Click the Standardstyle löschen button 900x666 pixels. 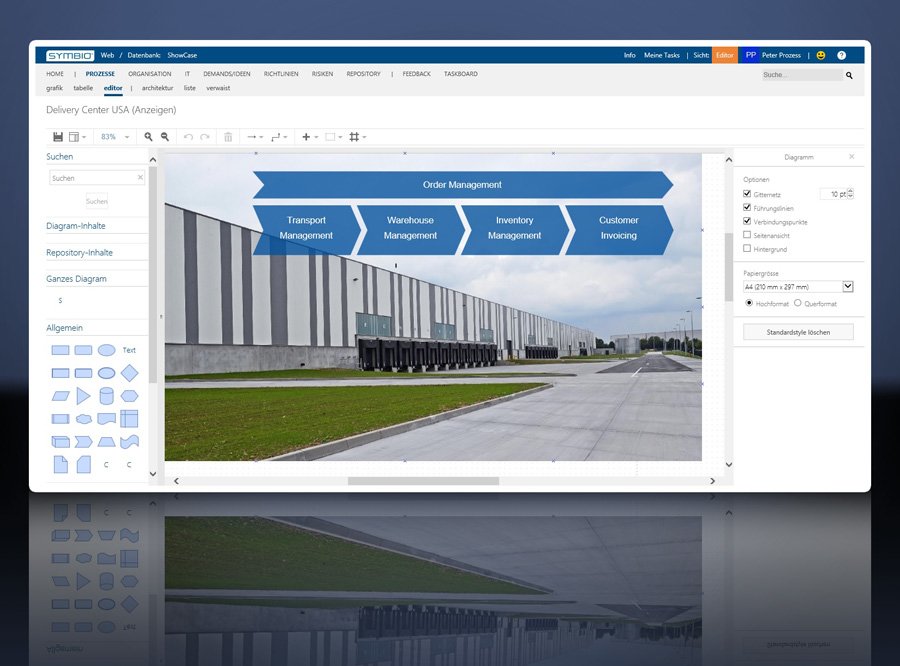pos(798,332)
